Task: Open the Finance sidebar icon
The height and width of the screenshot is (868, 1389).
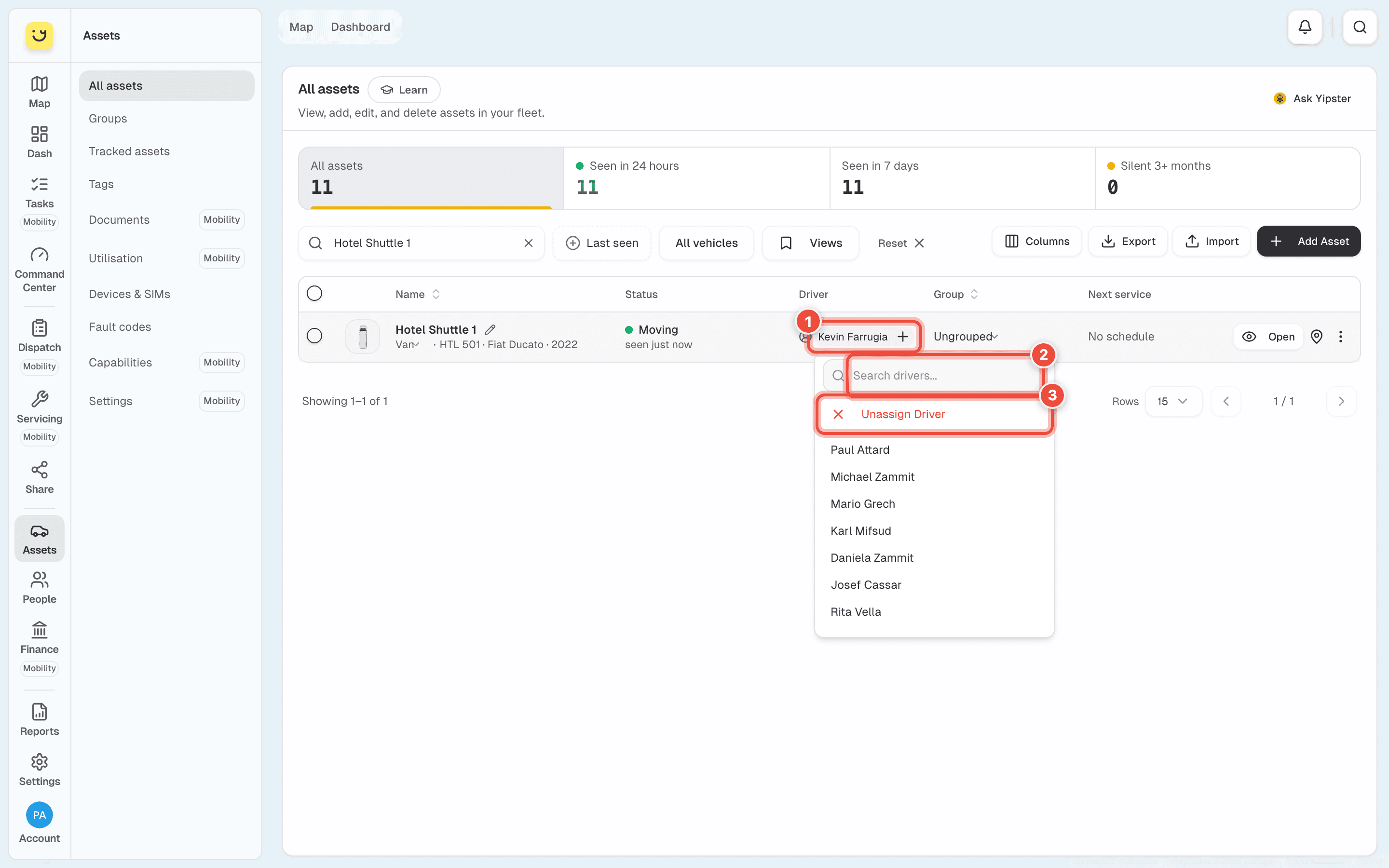Action: 39,638
